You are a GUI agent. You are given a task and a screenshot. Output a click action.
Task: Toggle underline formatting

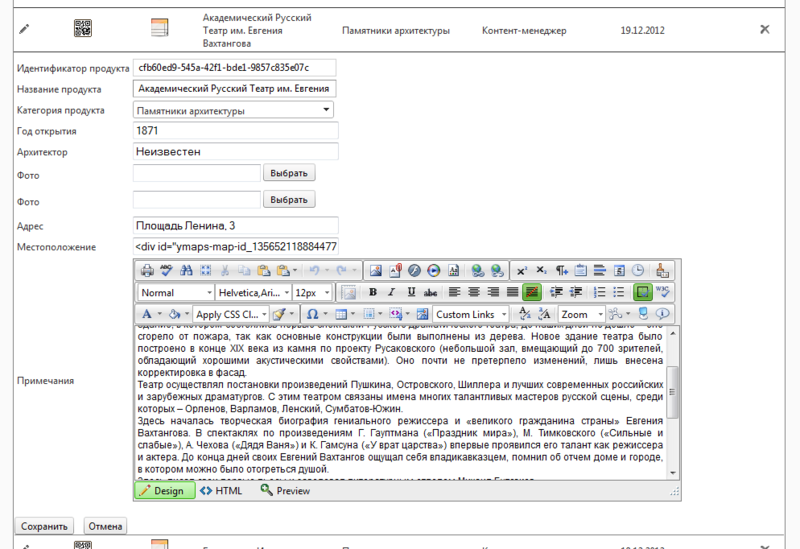[411, 292]
